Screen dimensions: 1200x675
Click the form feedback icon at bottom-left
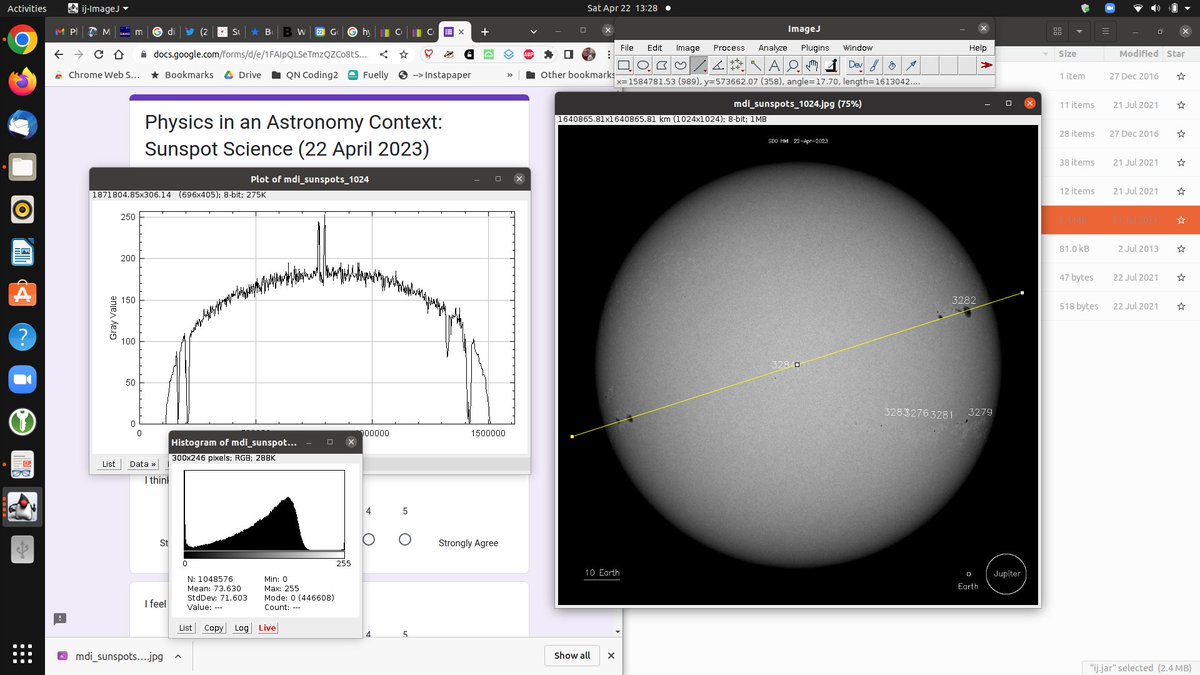point(60,619)
